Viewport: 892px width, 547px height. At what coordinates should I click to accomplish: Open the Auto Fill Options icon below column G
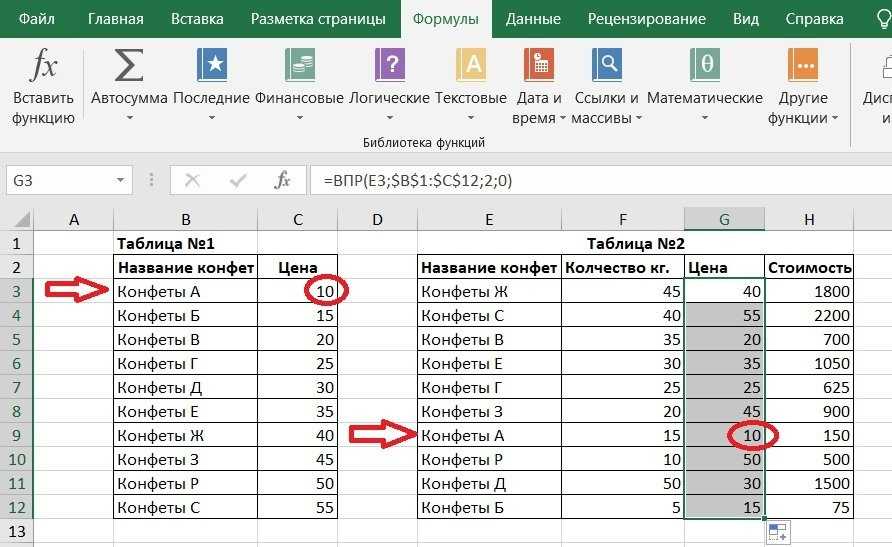pos(777,533)
